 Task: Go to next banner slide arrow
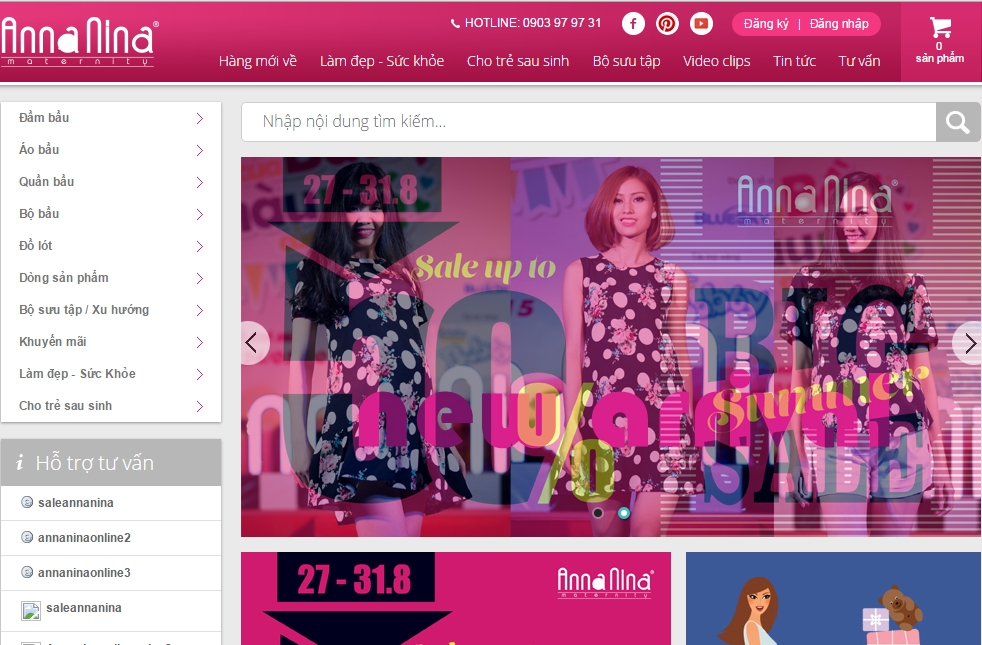pyautogui.click(x=968, y=343)
